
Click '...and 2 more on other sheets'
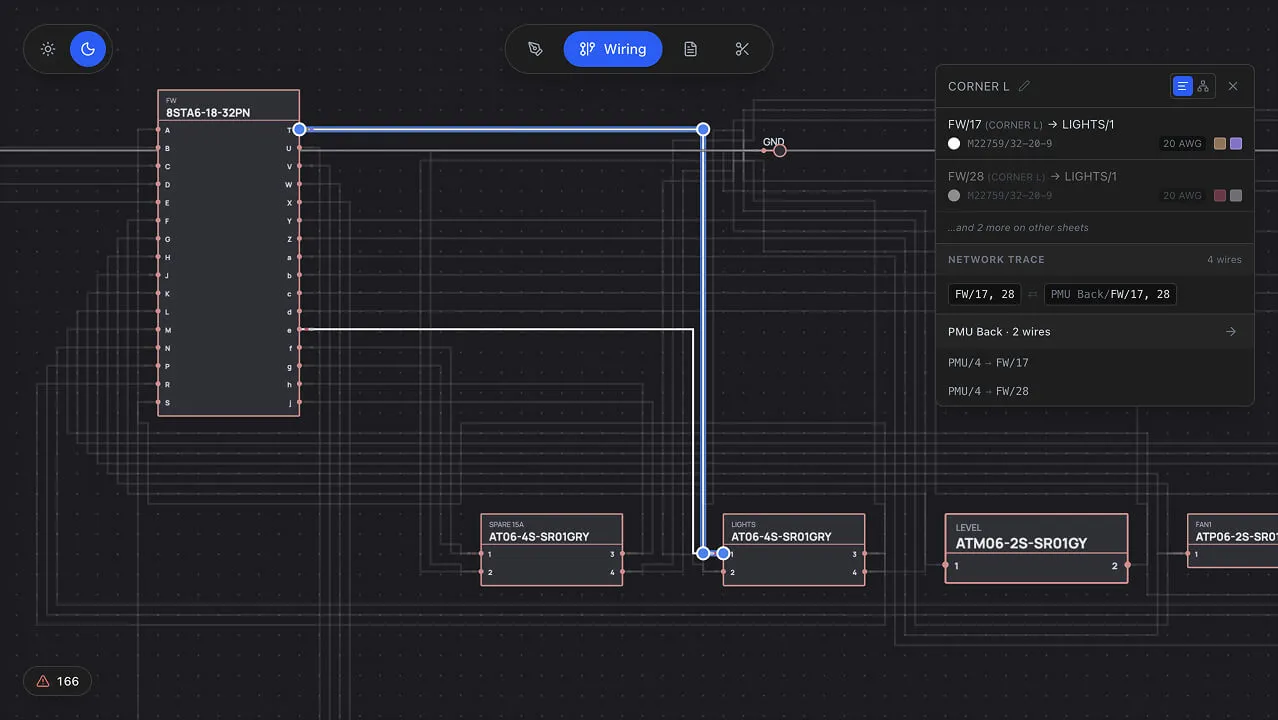click(x=1018, y=228)
